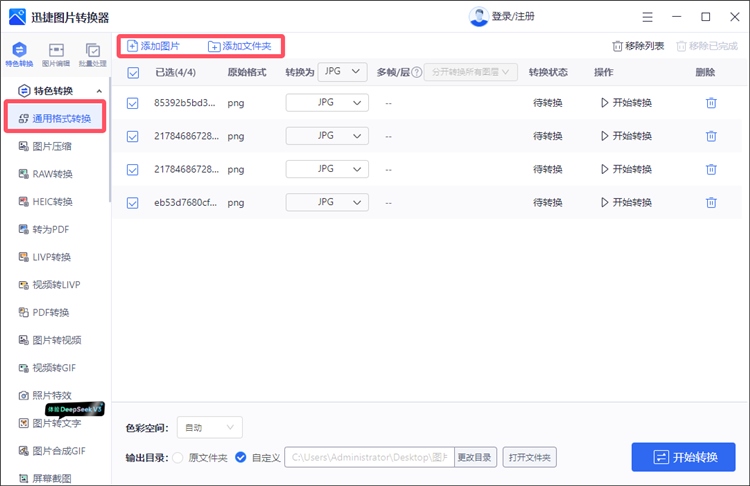
Task: Open 视频转LIVP sidebar item
Action: coord(49,285)
